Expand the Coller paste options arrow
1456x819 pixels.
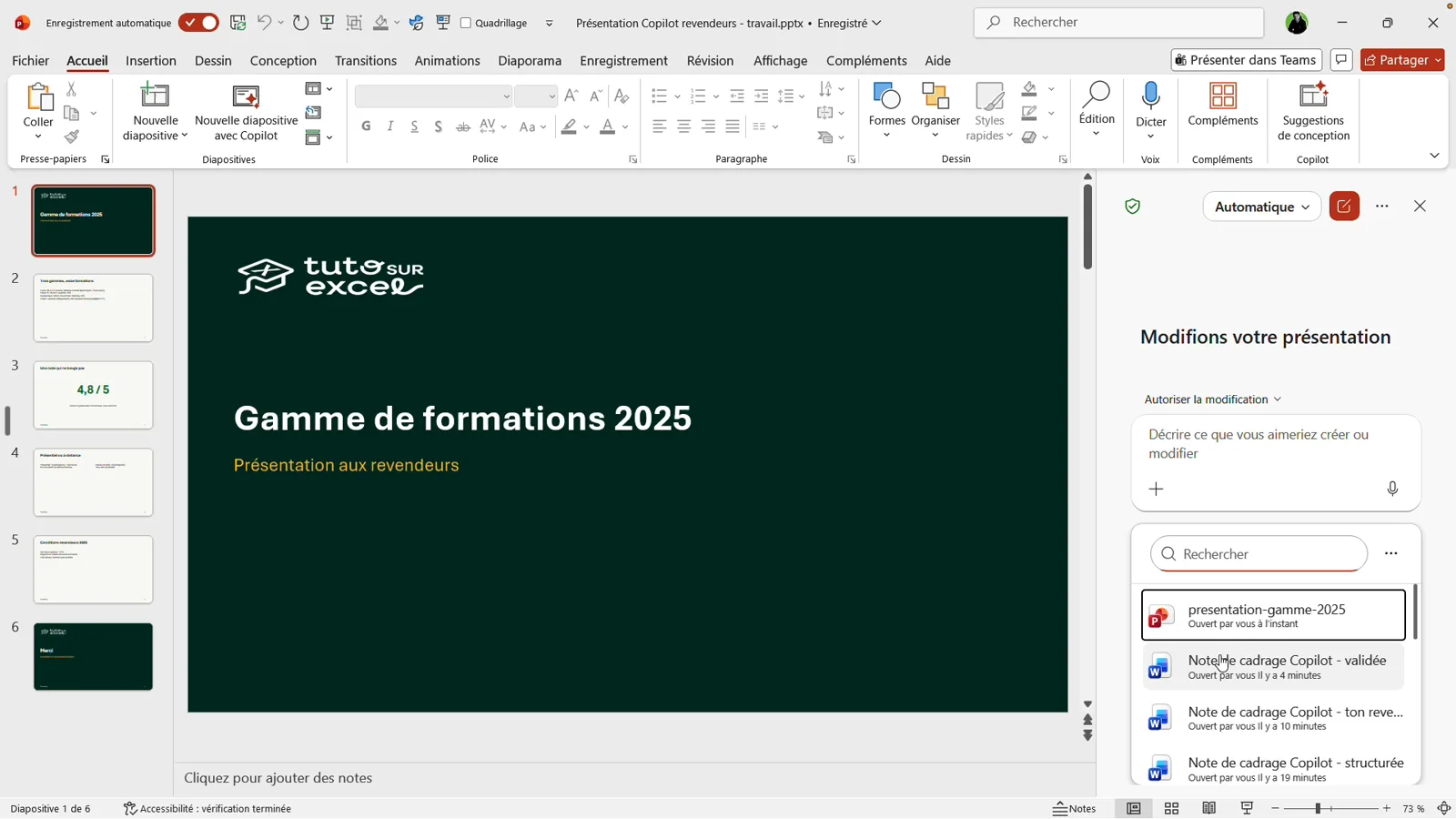(37, 136)
